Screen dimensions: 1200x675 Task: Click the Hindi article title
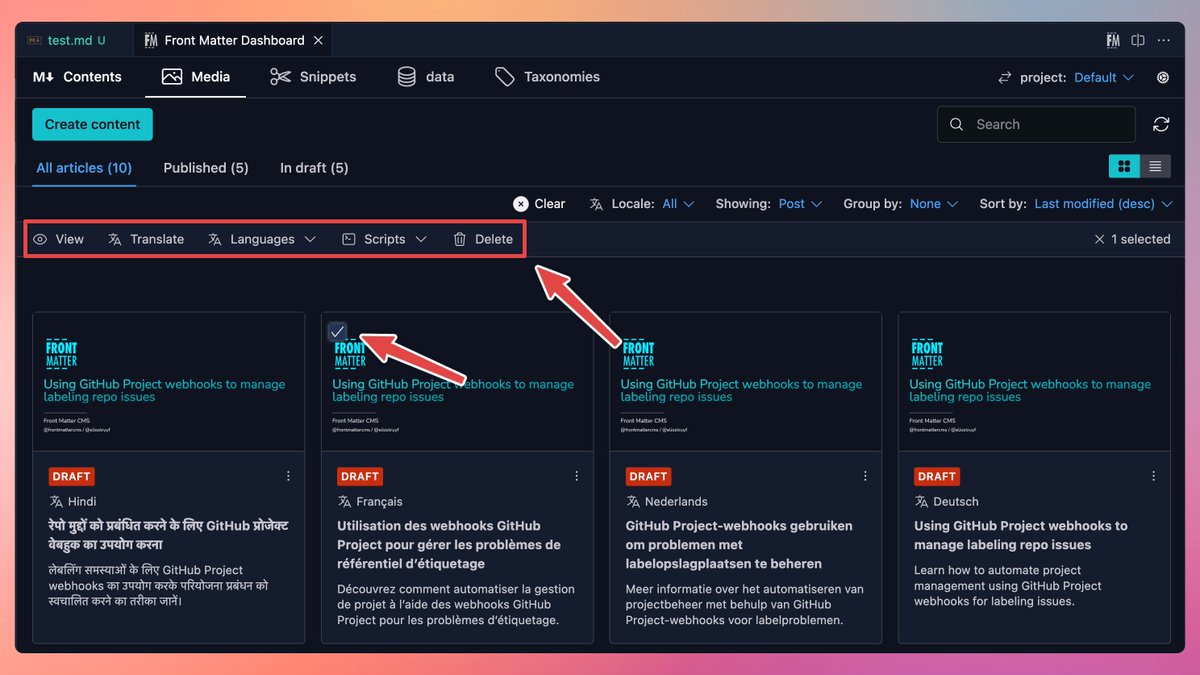click(x=169, y=535)
